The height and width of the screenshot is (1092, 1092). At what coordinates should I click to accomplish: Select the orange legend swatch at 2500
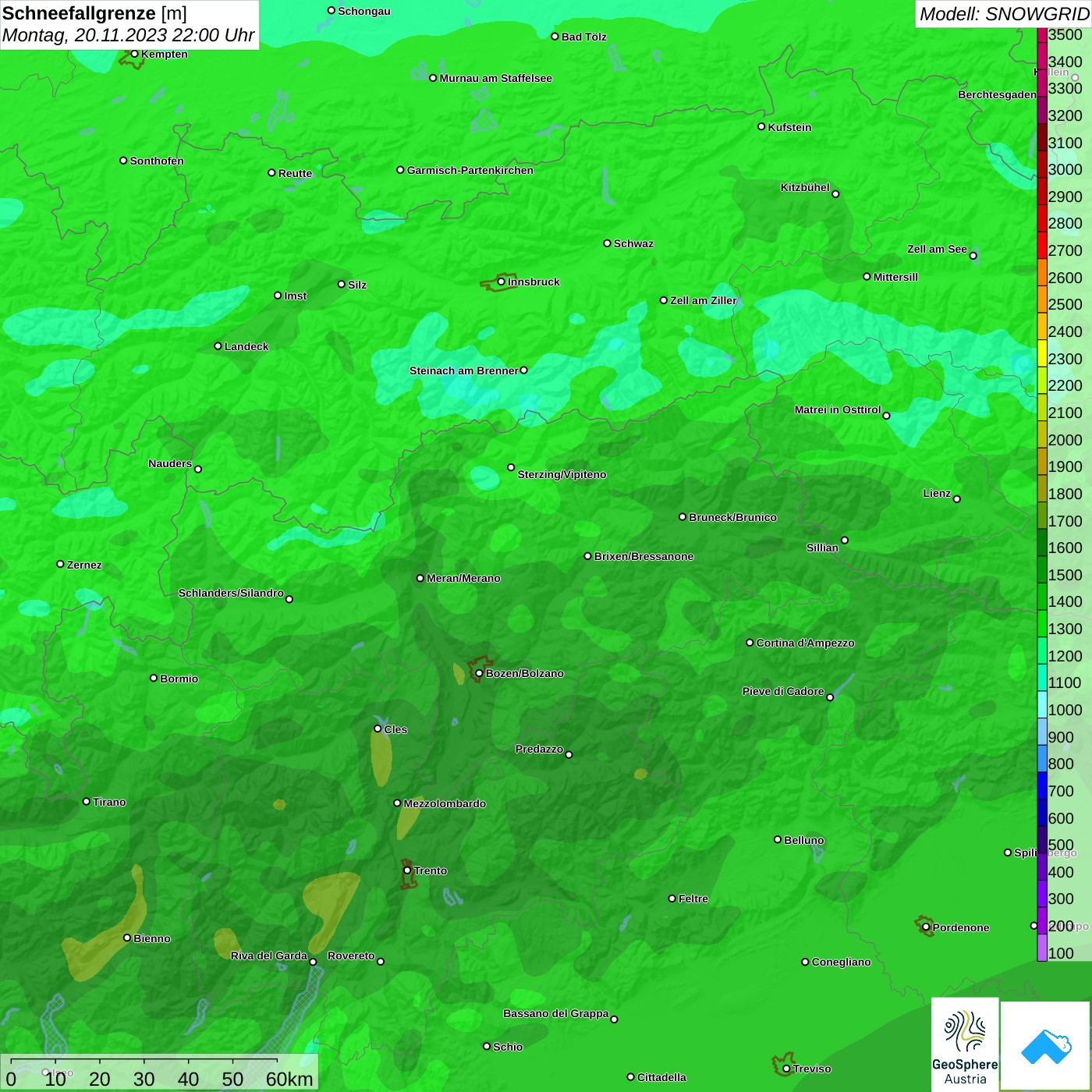click(x=1042, y=299)
